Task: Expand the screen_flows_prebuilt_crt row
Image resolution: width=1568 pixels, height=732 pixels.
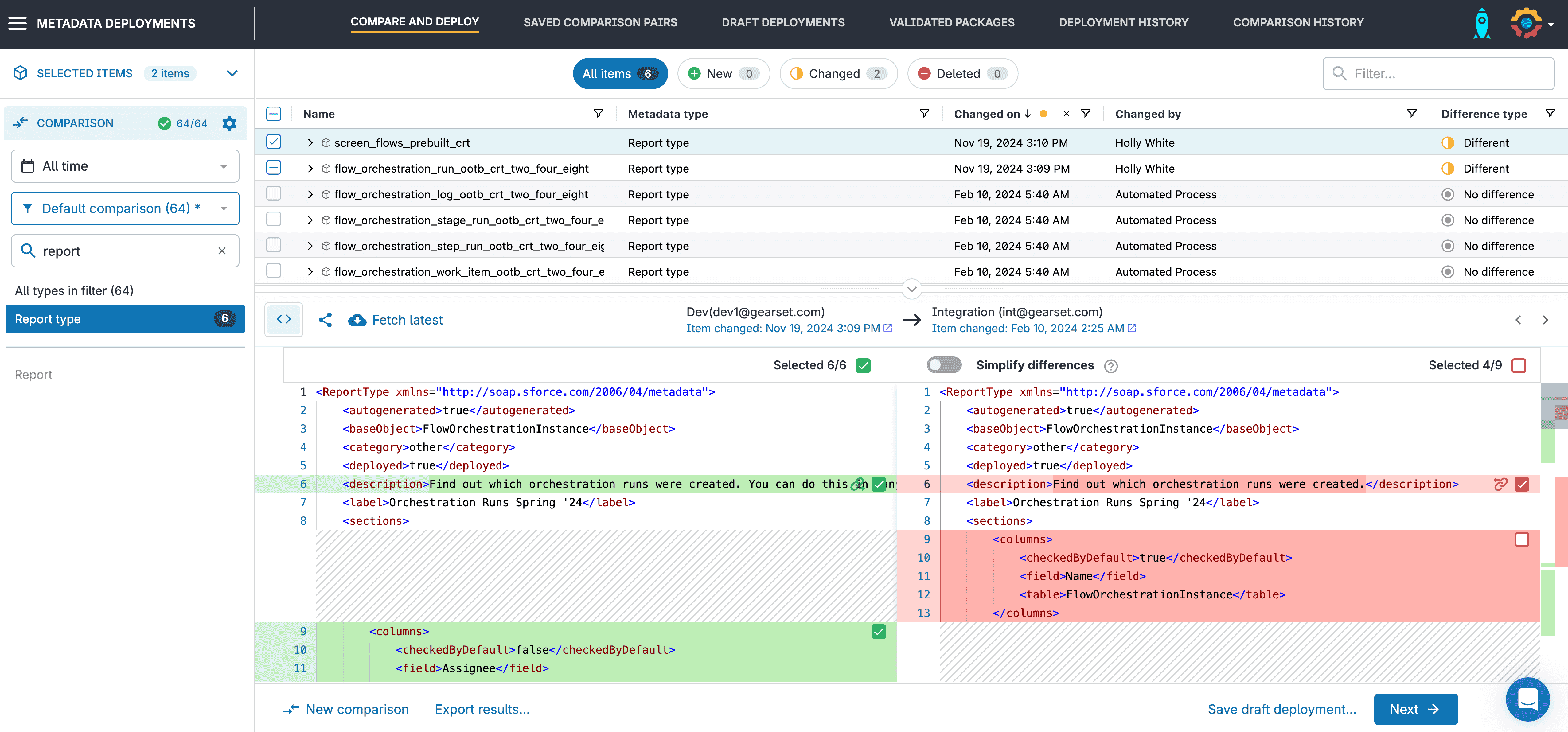Action: 310,142
